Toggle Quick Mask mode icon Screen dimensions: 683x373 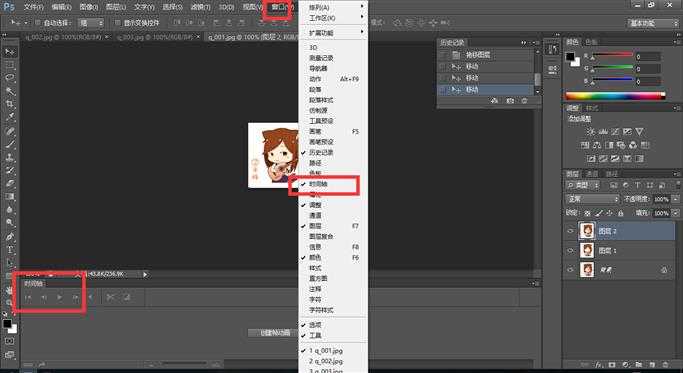(10, 341)
